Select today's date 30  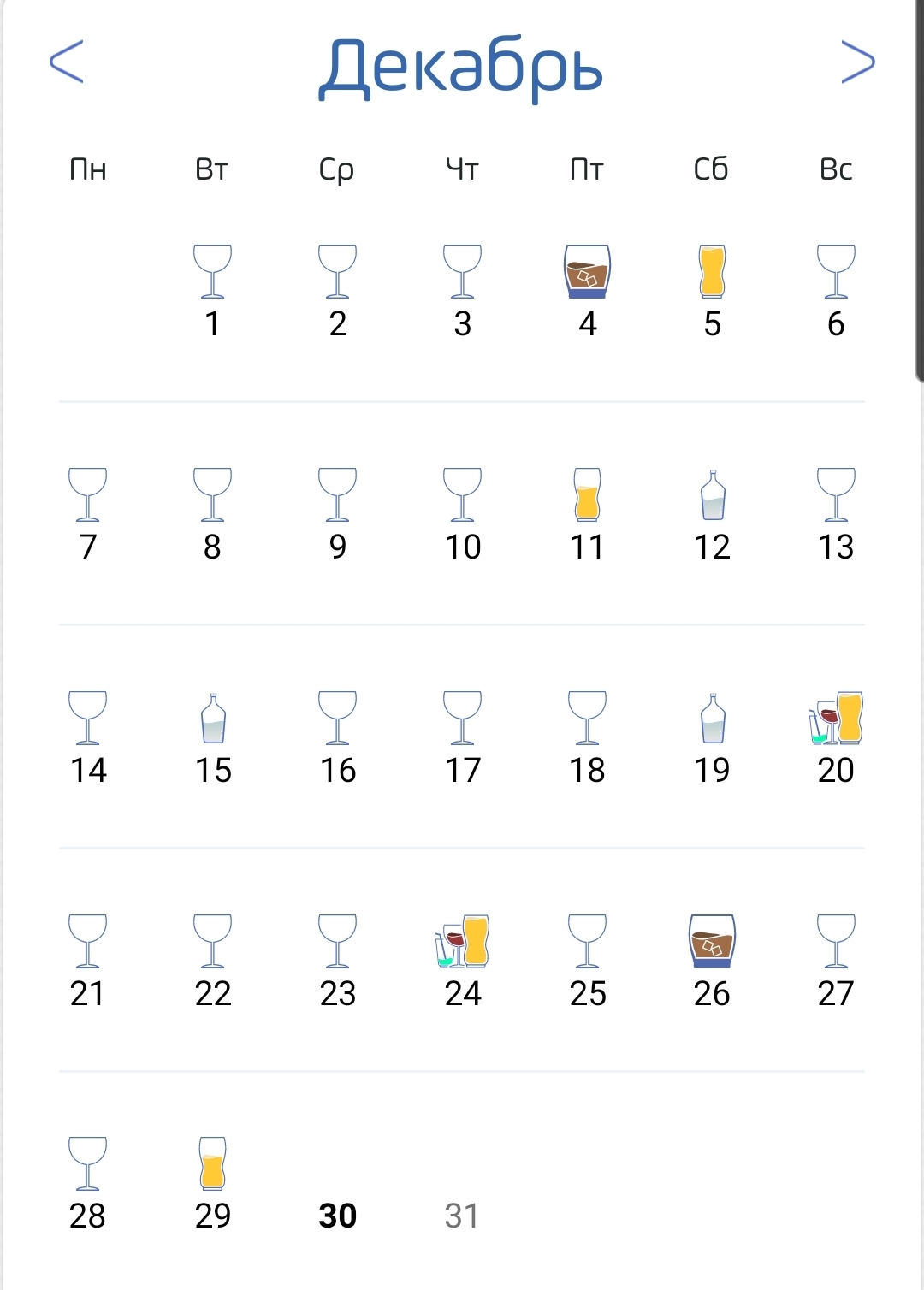(x=338, y=1215)
